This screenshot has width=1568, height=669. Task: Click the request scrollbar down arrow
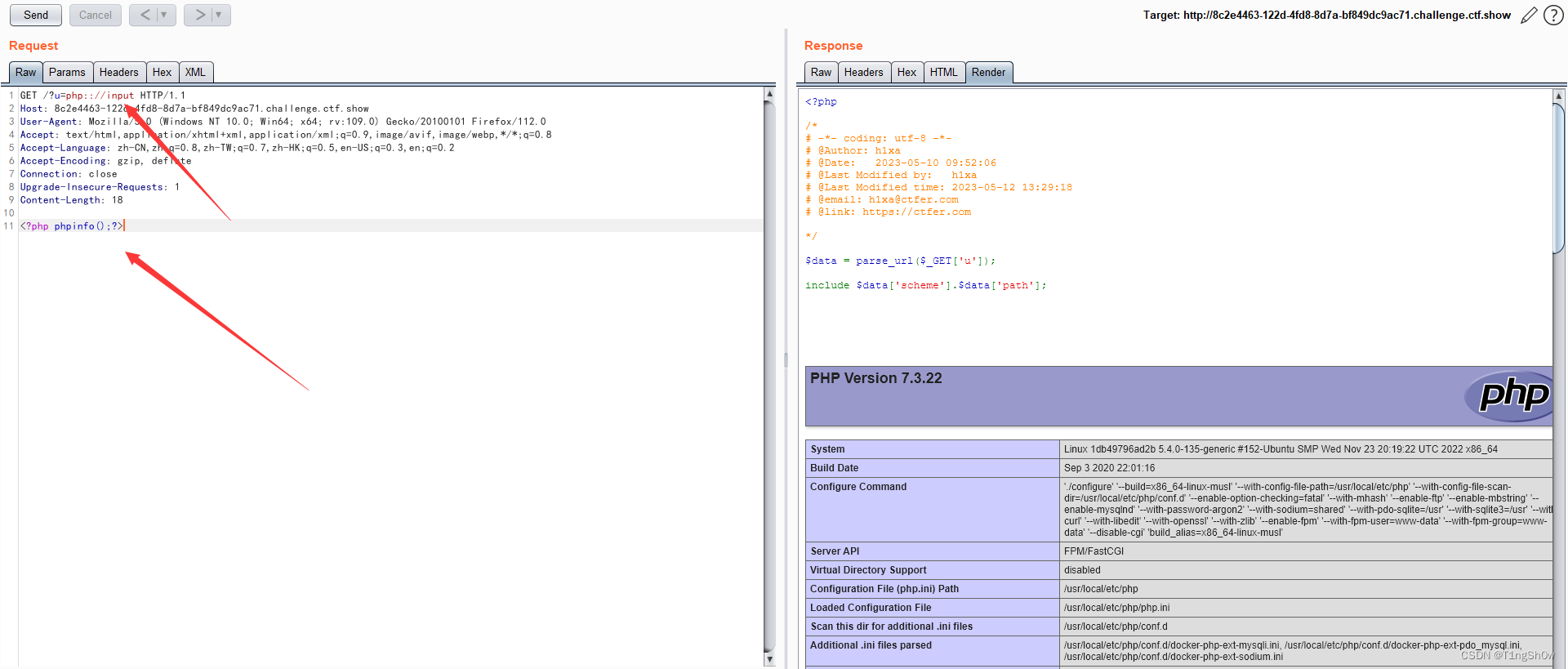pyautogui.click(x=769, y=659)
